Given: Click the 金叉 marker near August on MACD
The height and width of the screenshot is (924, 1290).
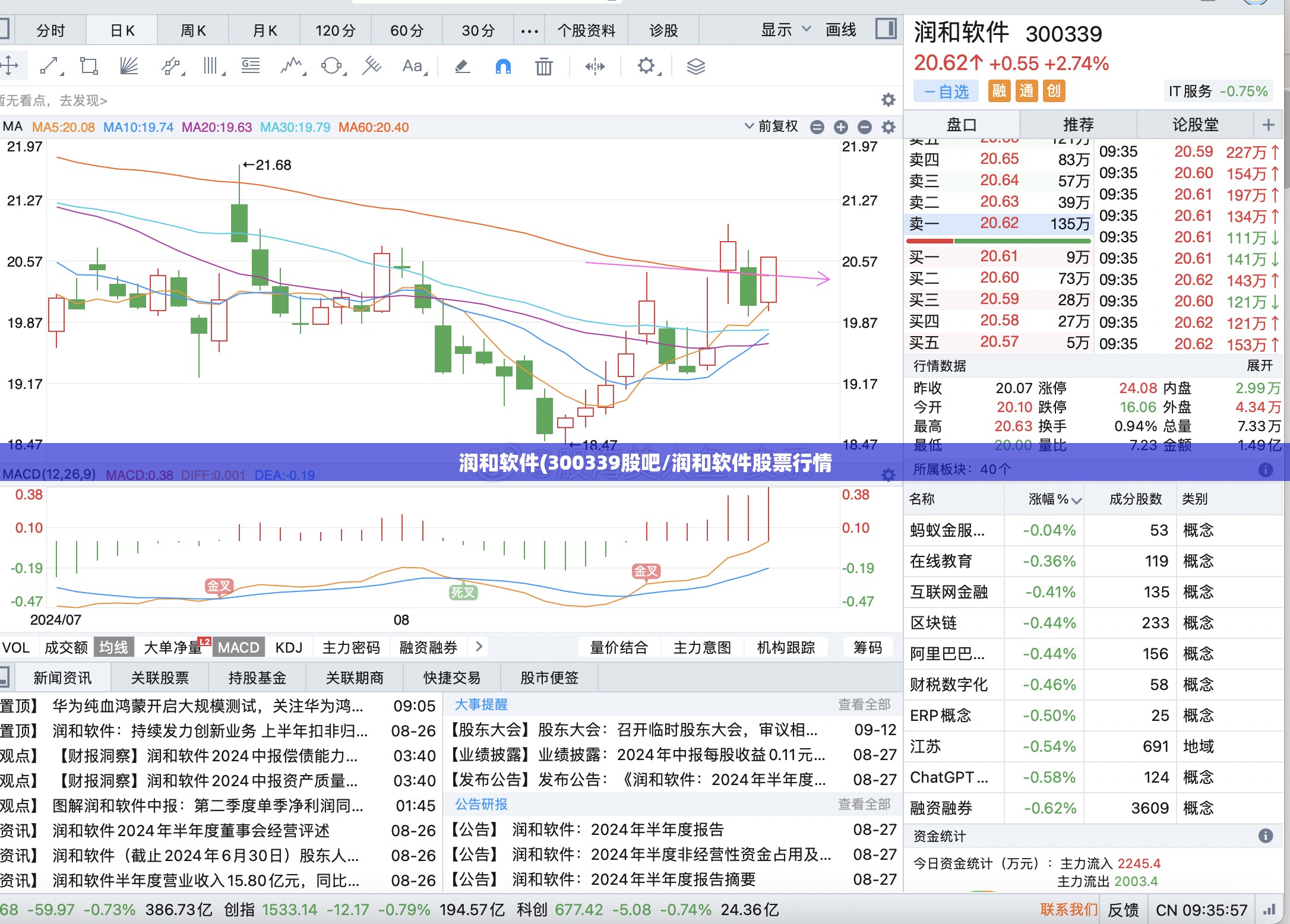Looking at the screenshot, I should click(x=646, y=571).
